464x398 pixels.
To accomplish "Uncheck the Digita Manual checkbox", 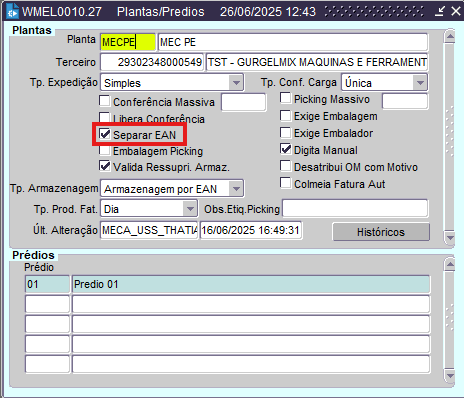I will point(285,149).
